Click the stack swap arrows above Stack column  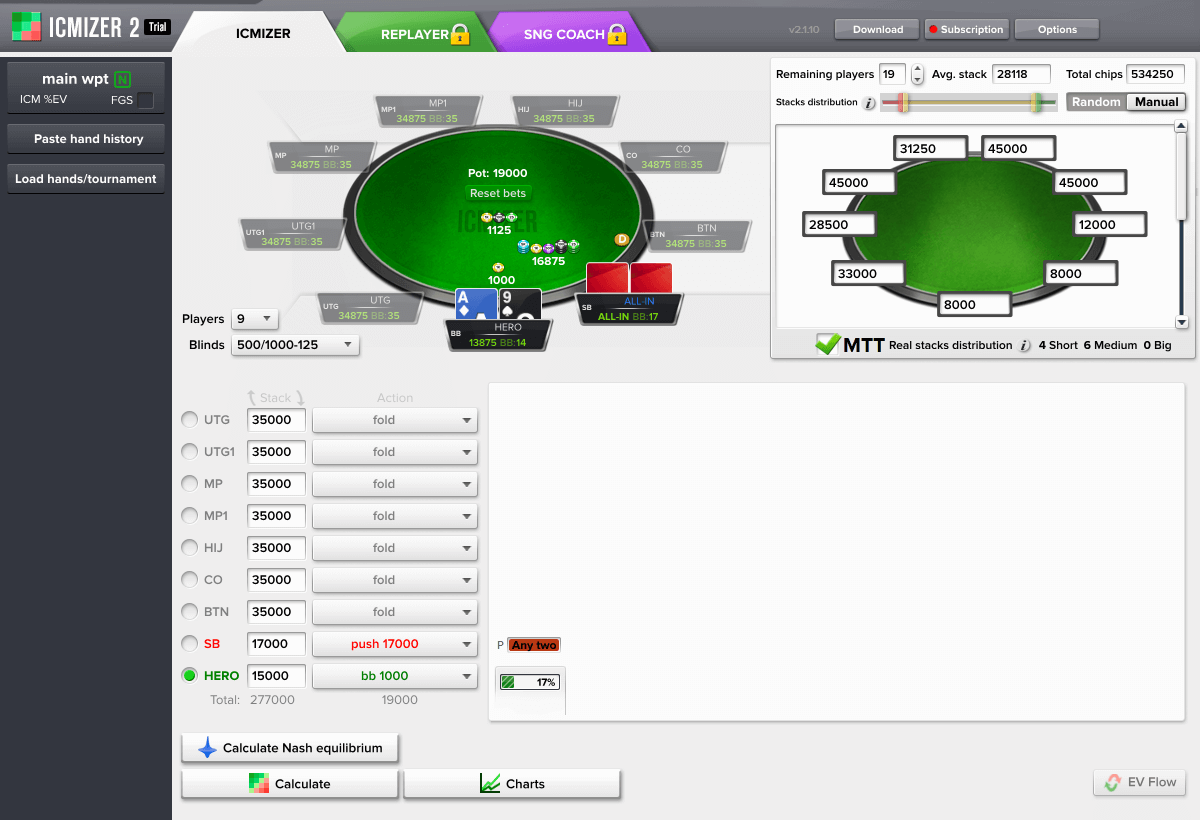point(275,398)
